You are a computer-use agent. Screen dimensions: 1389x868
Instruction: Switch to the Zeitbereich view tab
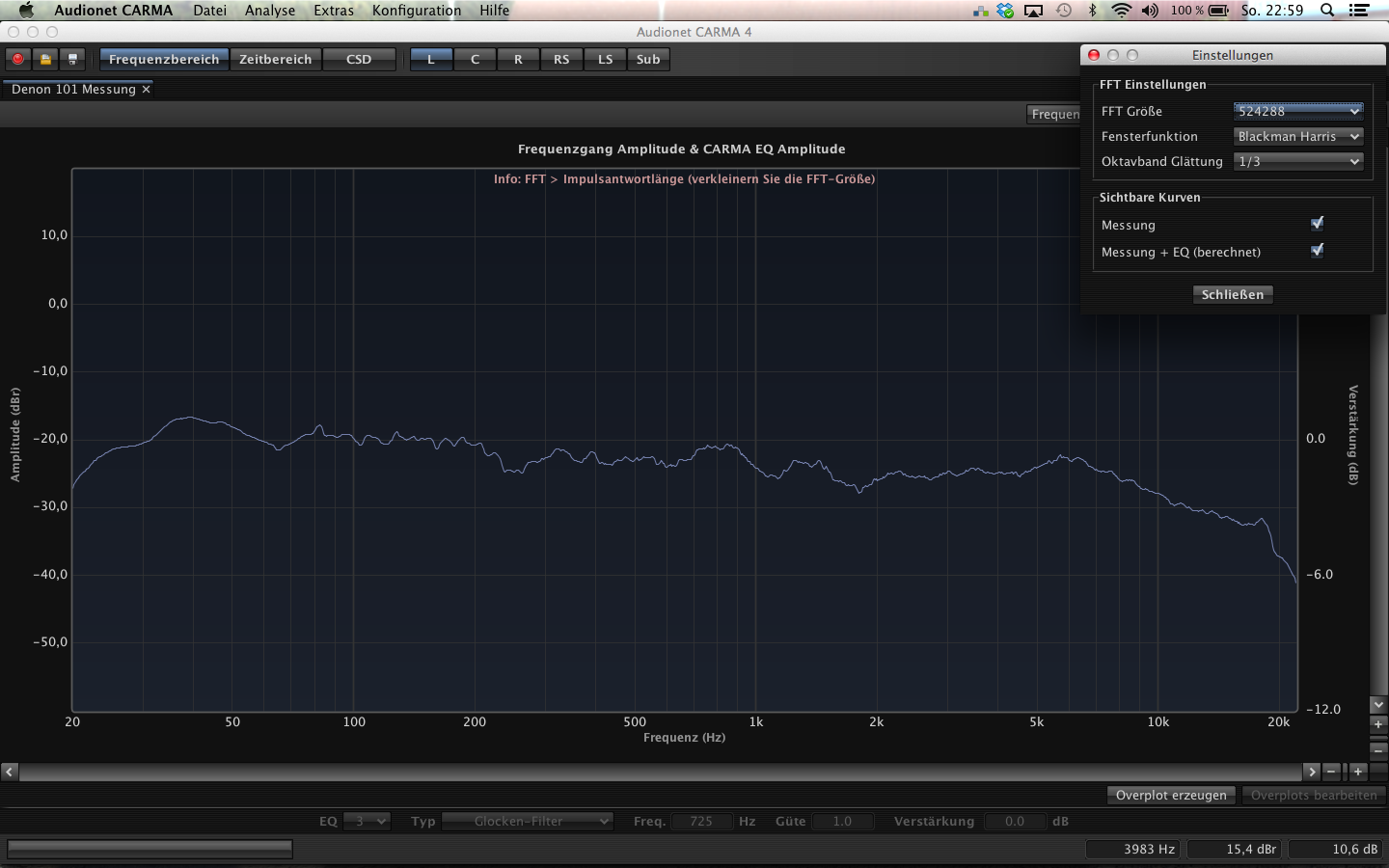click(x=276, y=59)
